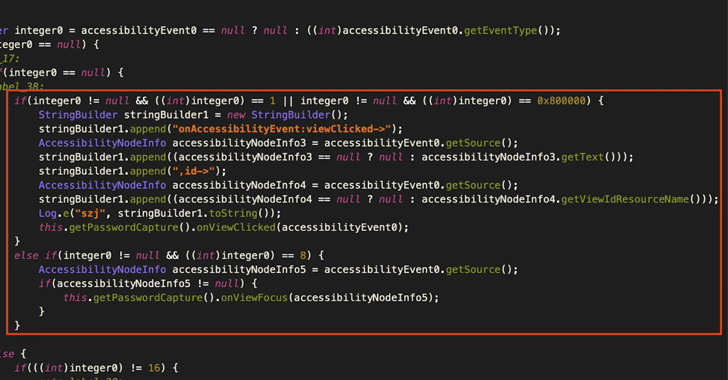Image resolution: width=728 pixels, height=380 pixels.
Task: Click the accessibilityNodeInfo3 variable in the AccessibilityNodeInfo declaration line
Action: pos(239,143)
